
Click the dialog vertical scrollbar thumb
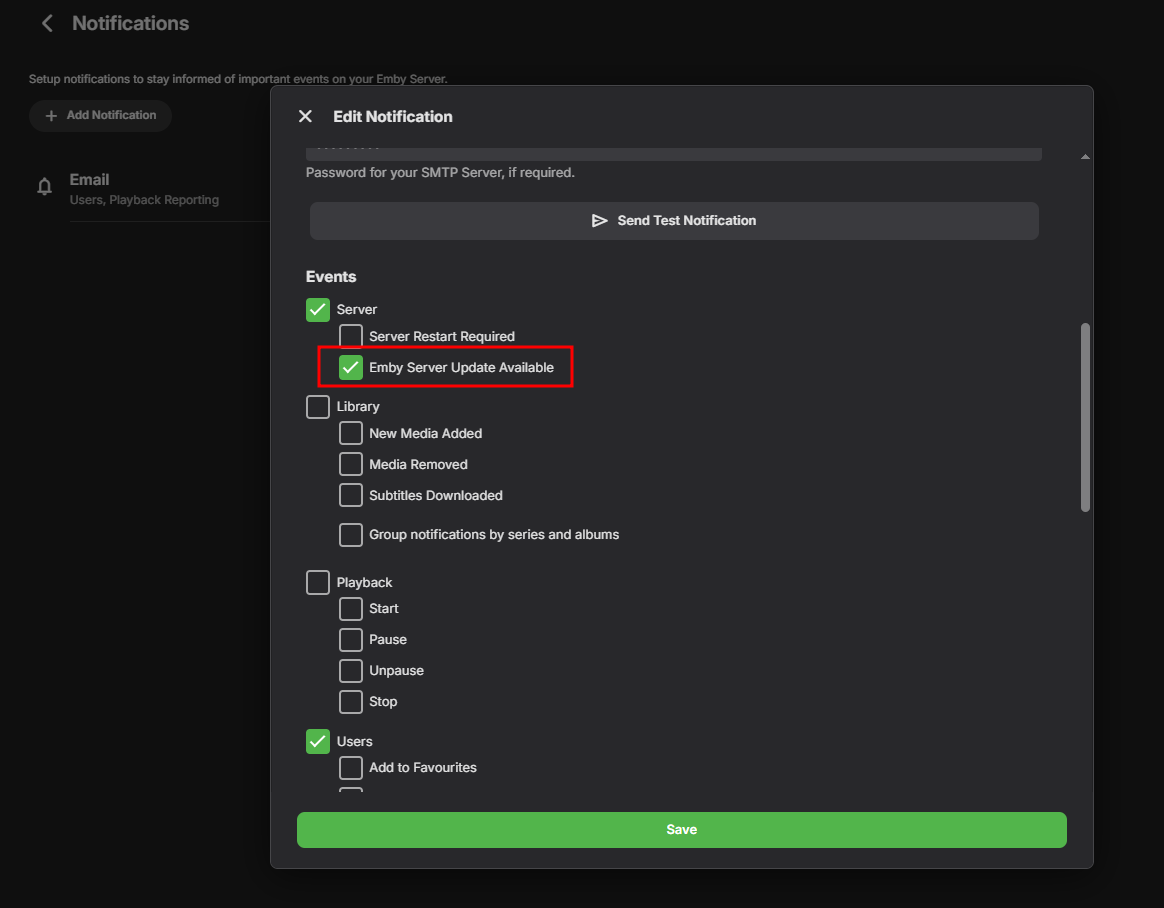click(1085, 416)
